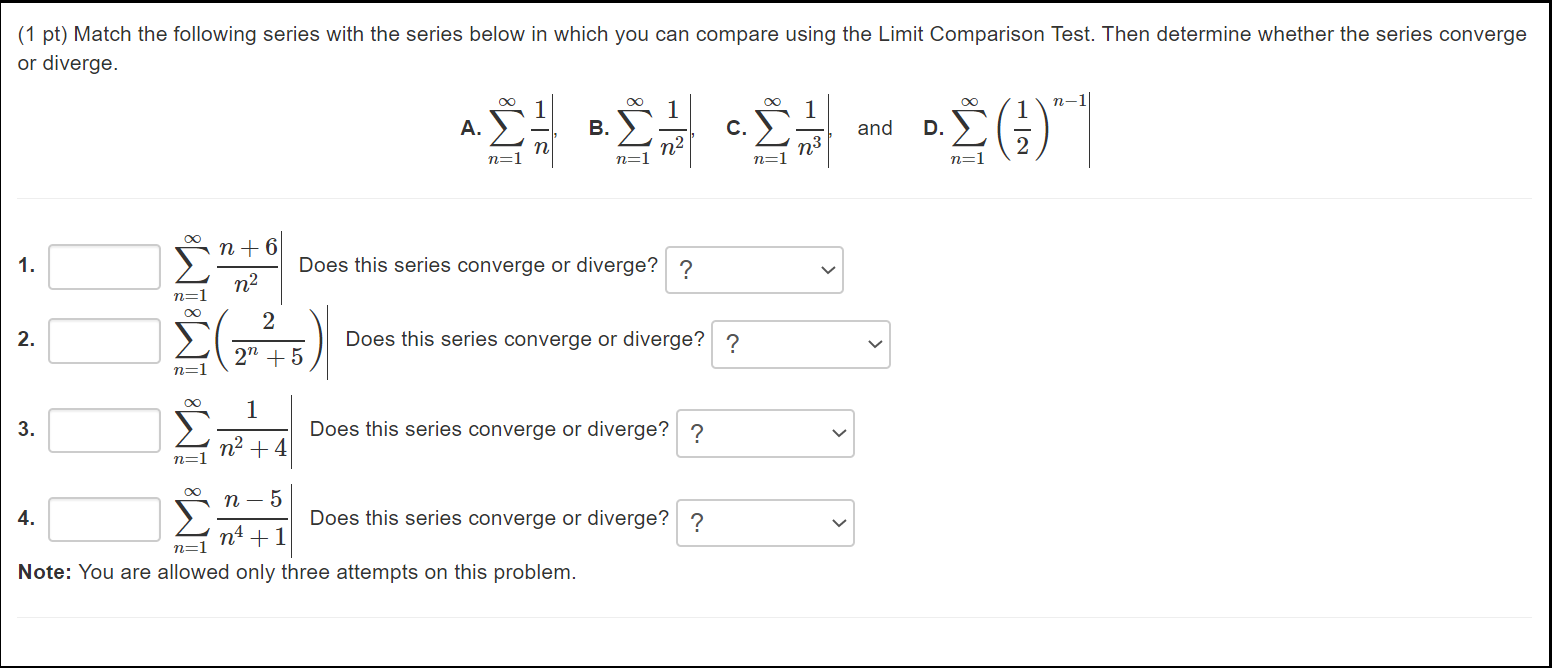Expand the converge/diverge dropdown for series 3
The height and width of the screenshot is (668, 1553).
pos(765,433)
